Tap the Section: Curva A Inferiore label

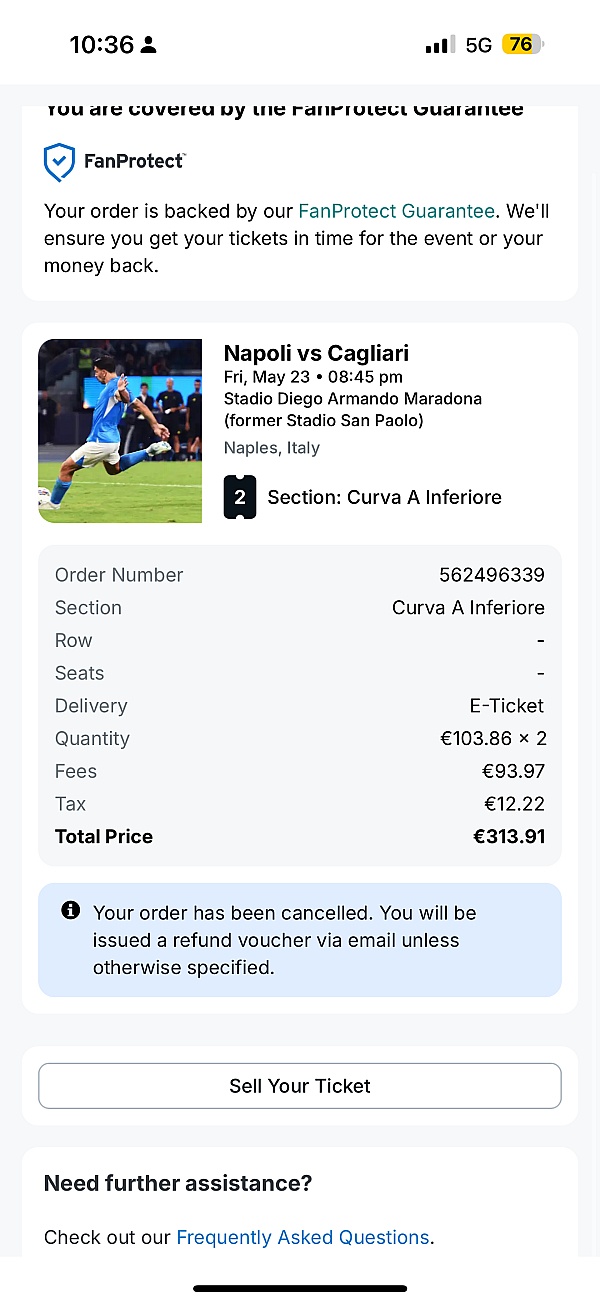point(384,497)
